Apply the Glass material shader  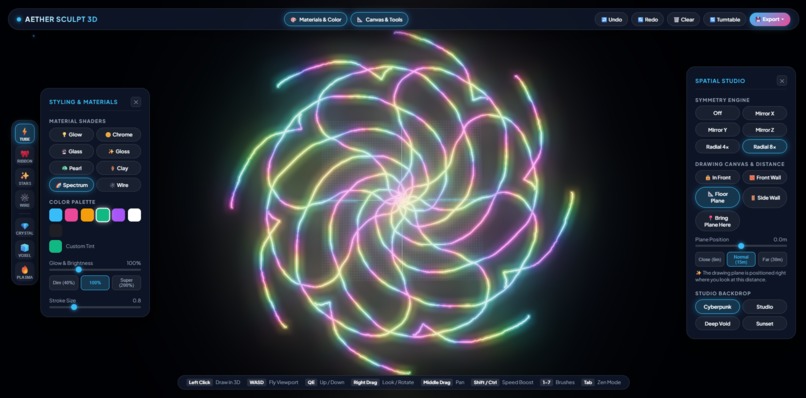[71, 152]
